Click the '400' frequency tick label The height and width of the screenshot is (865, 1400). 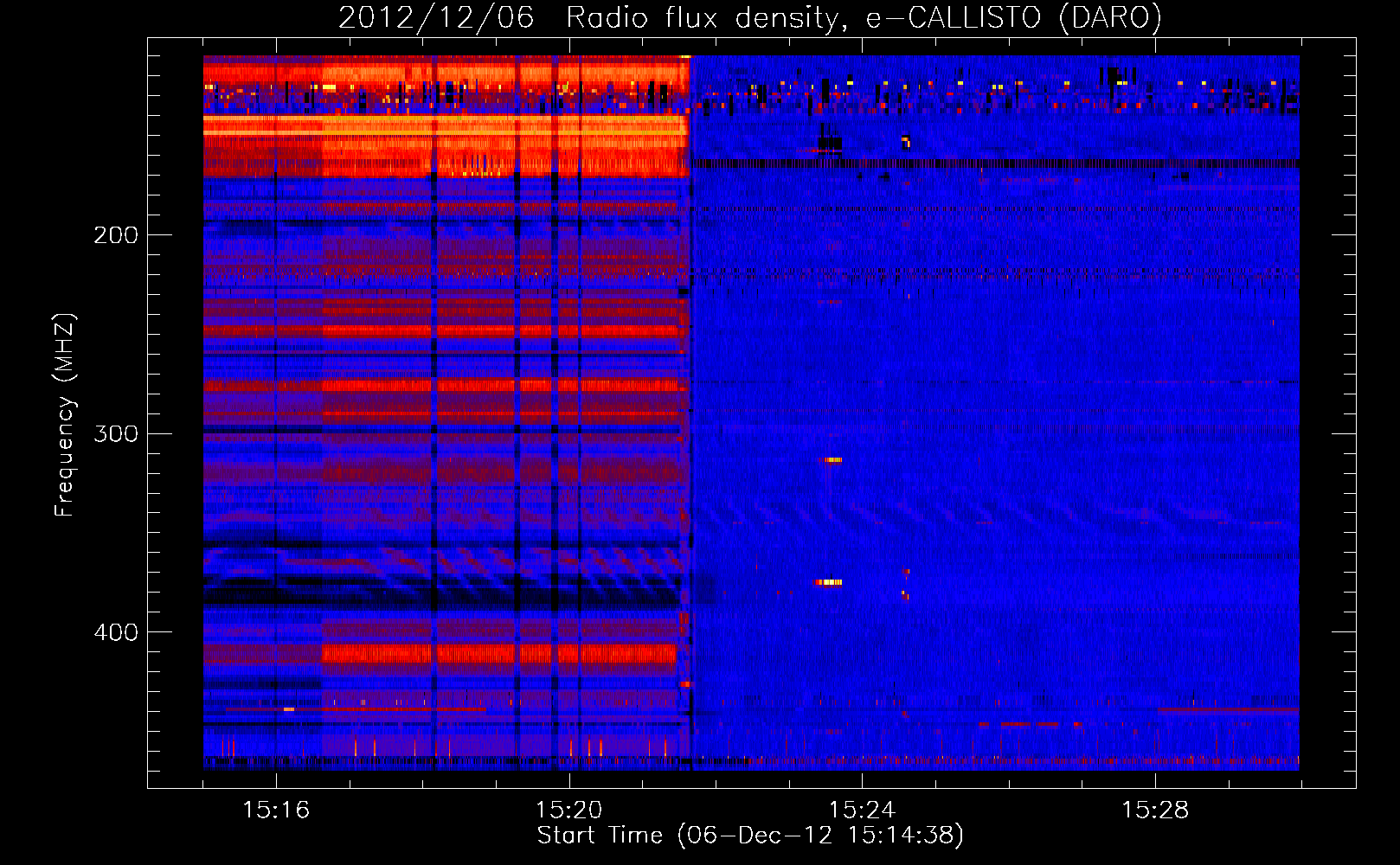coord(116,632)
